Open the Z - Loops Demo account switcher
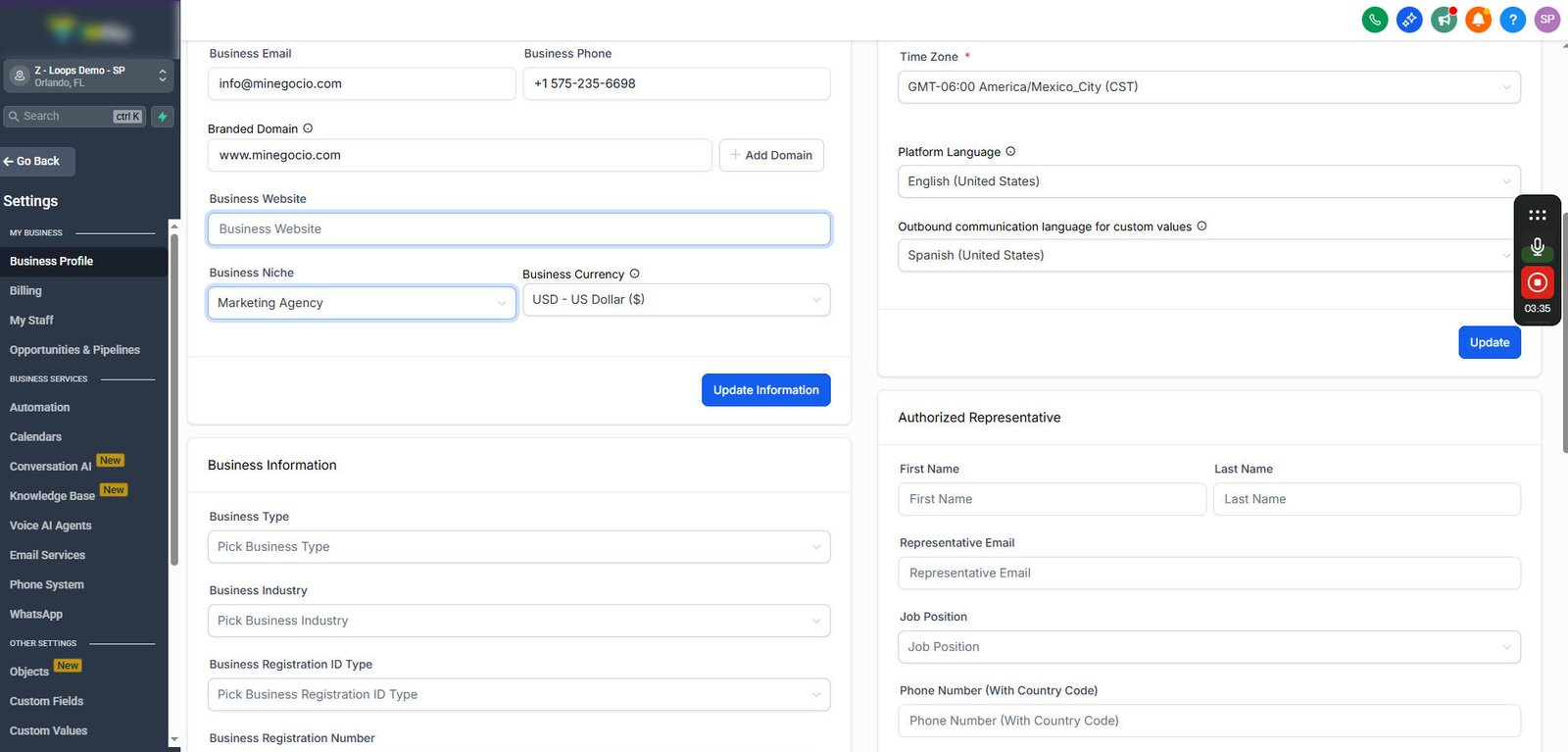Screen dimensions: 1568x752 click(89, 75)
